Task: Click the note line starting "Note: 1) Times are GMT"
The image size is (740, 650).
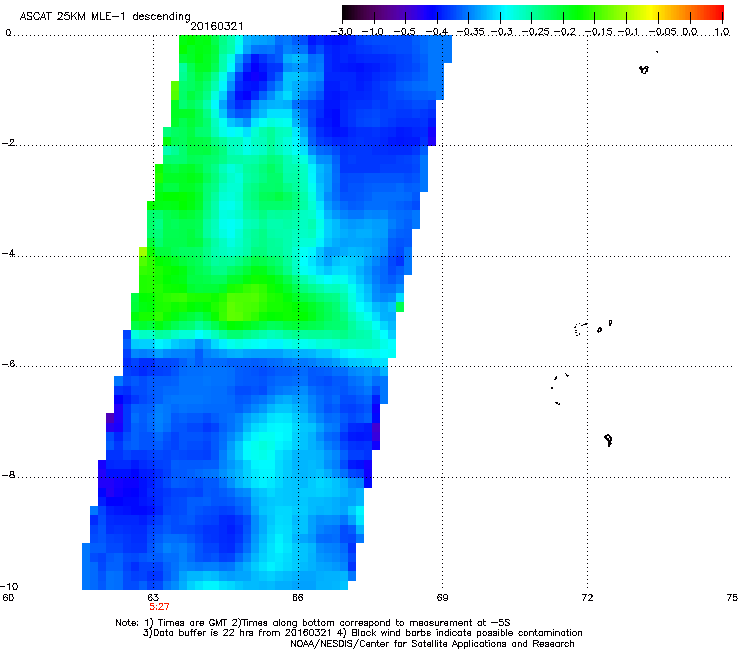Action: click(x=313, y=623)
